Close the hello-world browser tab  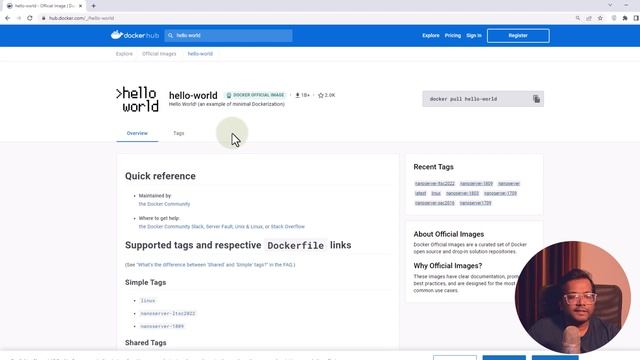[x=80, y=6]
